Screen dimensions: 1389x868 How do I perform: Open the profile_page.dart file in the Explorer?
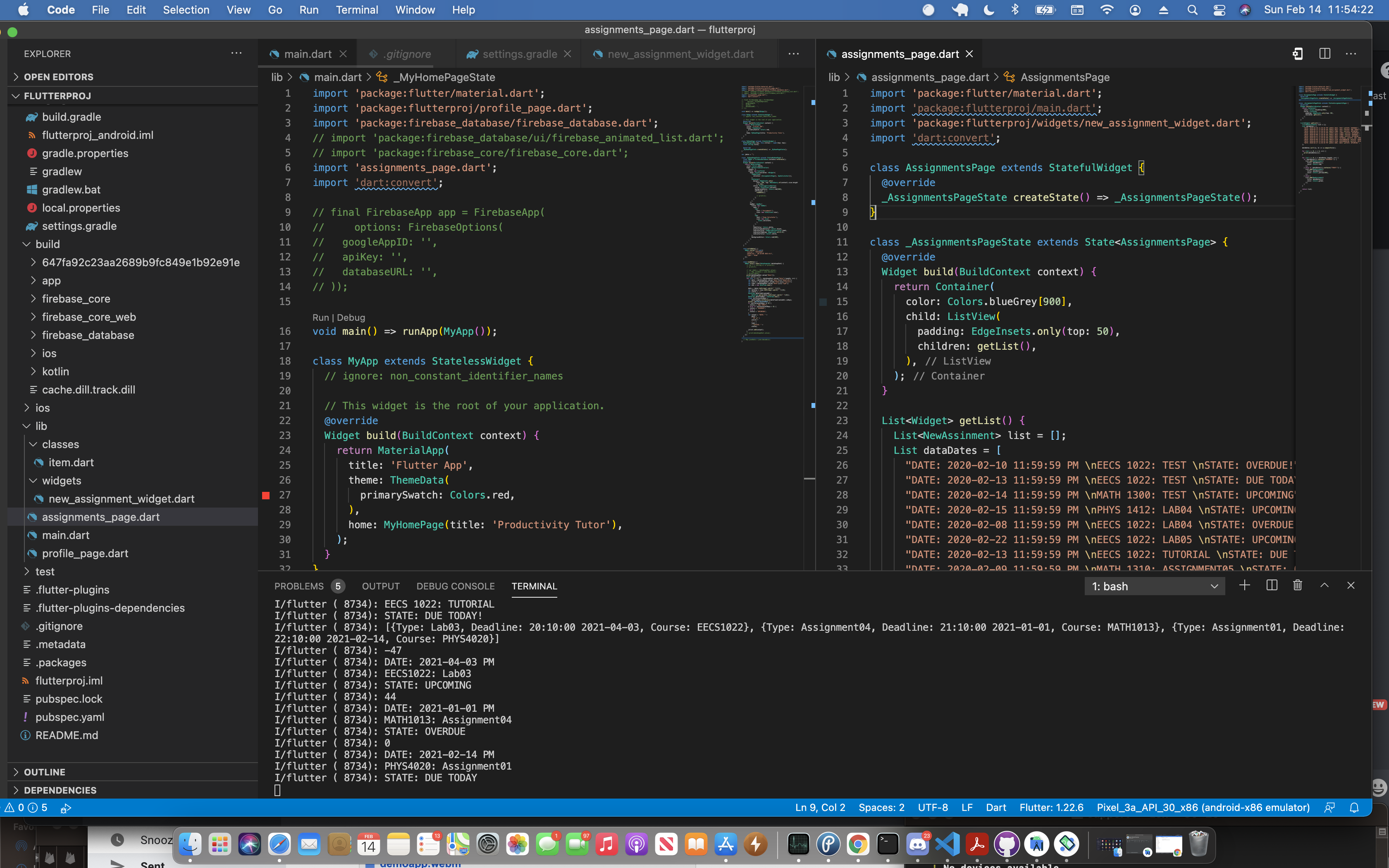click(85, 553)
